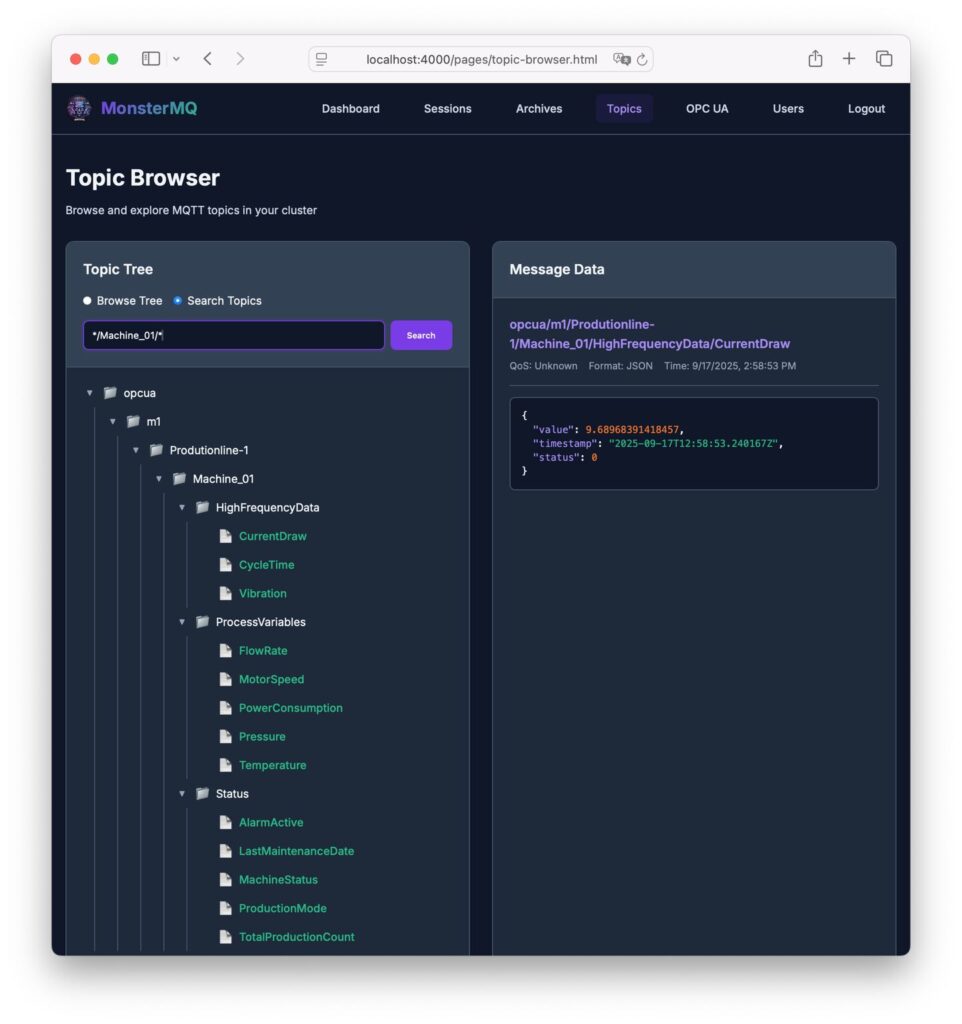Screen dimensions: 962x1024
Task: Select the Temperature topic in tree
Action: pos(272,765)
